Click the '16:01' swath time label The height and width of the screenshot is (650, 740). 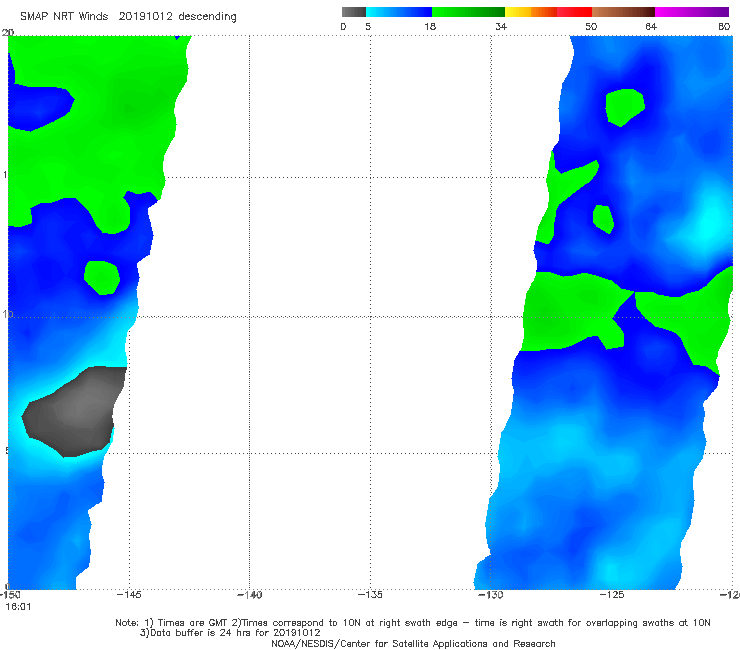click(x=18, y=607)
